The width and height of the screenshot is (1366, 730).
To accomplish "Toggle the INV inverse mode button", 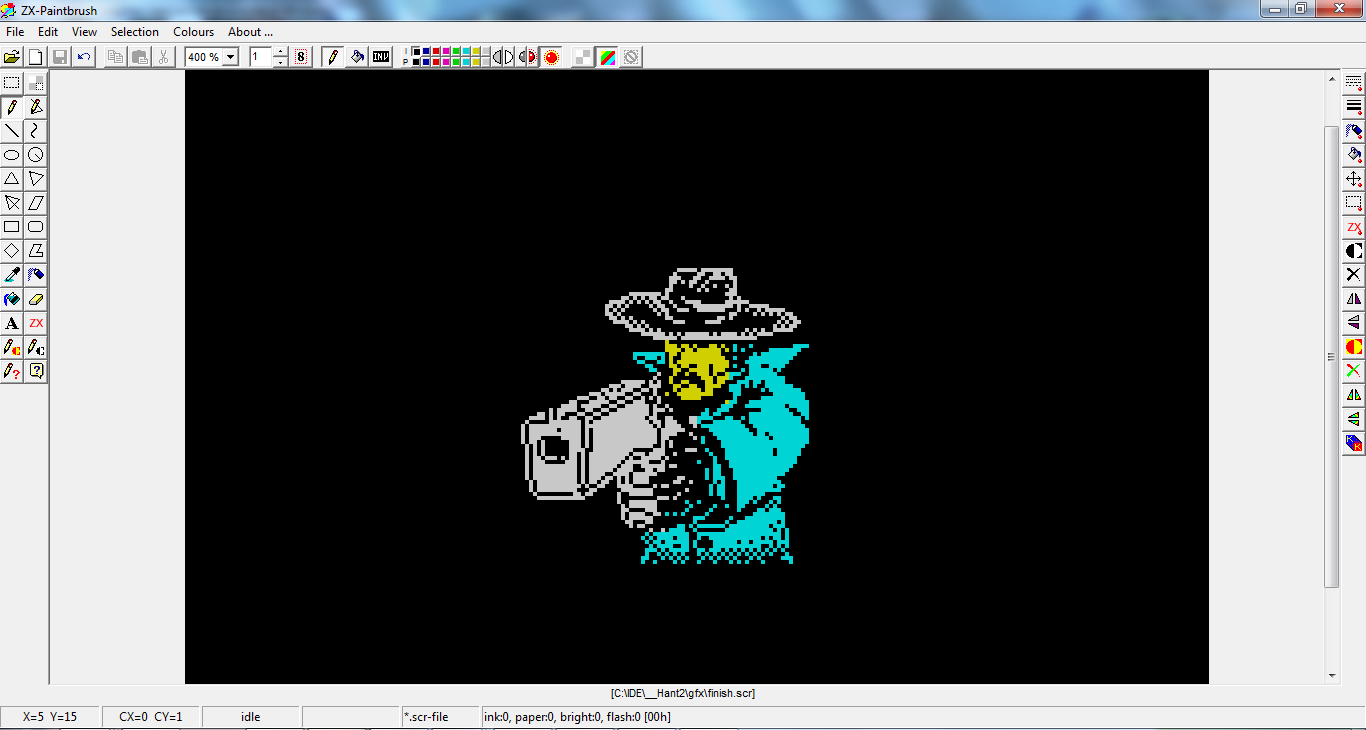I will pyautogui.click(x=381, y=57).
